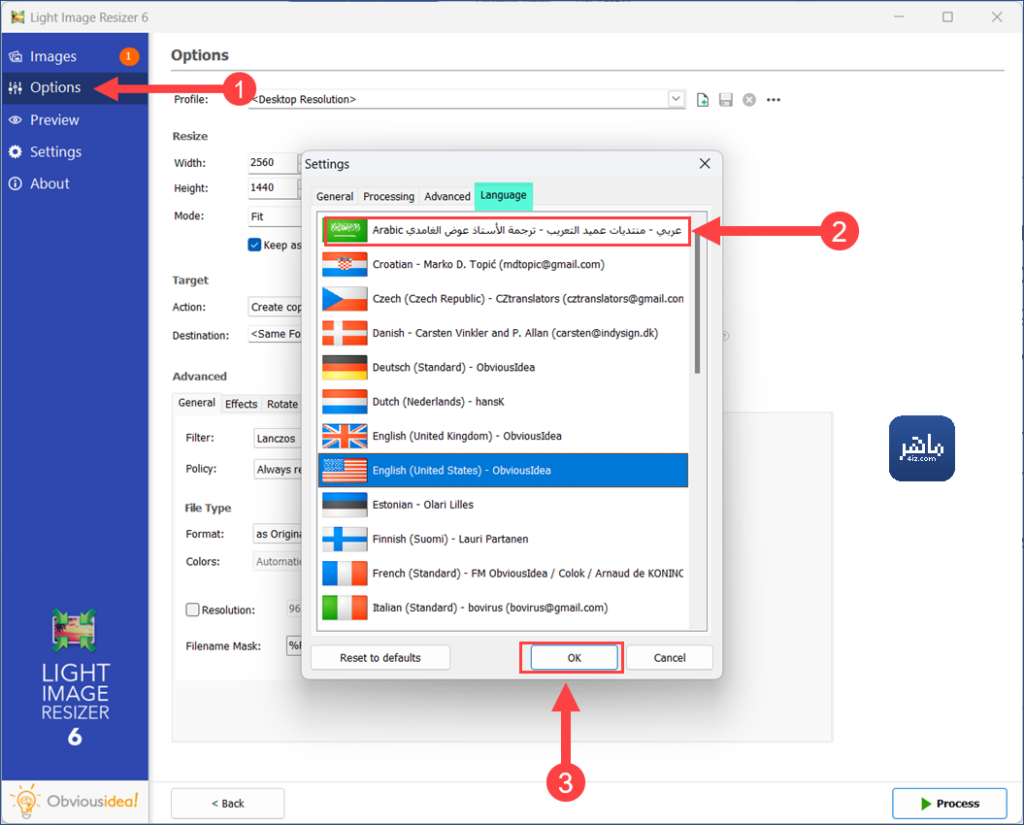Click the Filename Mask input field
Screen dimensions: 1024x825
294,646
